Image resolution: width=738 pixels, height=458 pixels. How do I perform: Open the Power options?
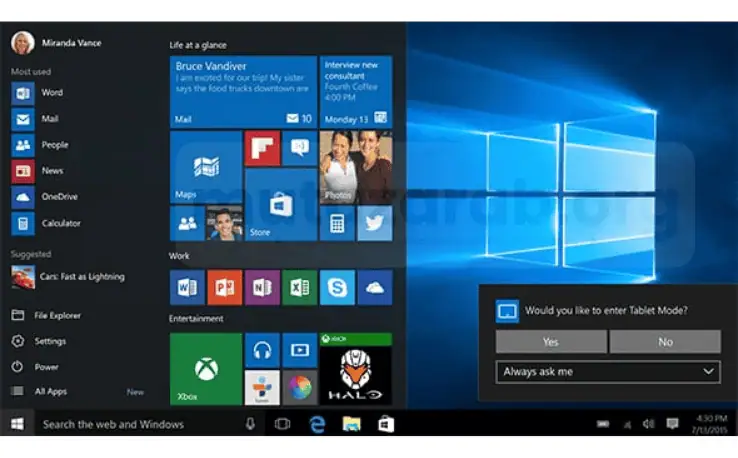[x=35, y=367]
